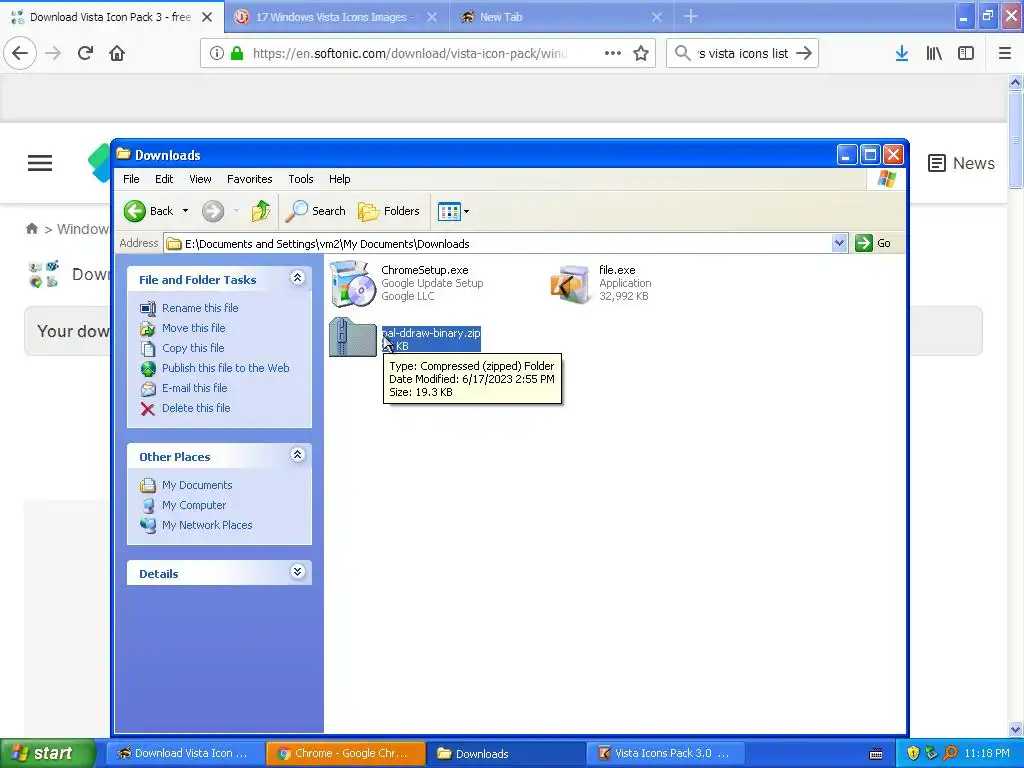
Task: Click the green Back arrow in Downloads window
Action: click(x=135, y=211)
